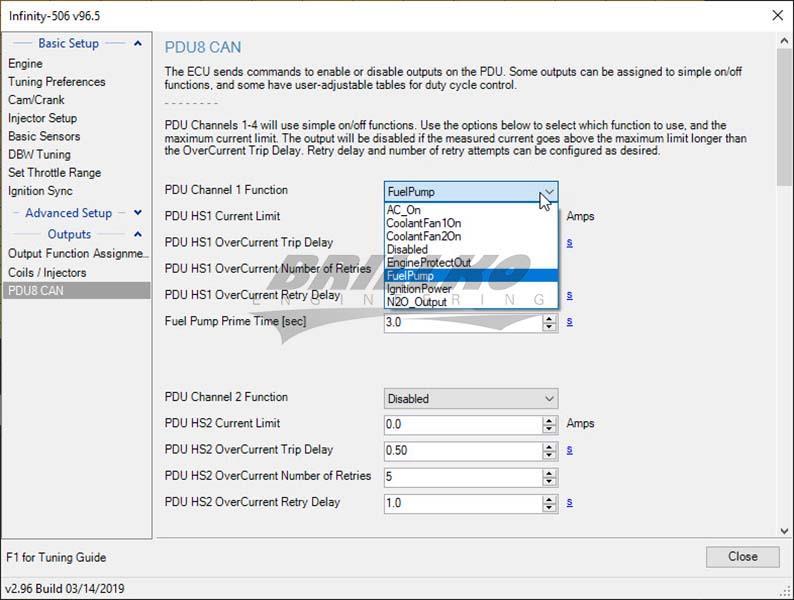The height and width of the screenshot is (600, 794).
Task: Click the Close button
Action: pyautogui.click(x=742, y=557)
